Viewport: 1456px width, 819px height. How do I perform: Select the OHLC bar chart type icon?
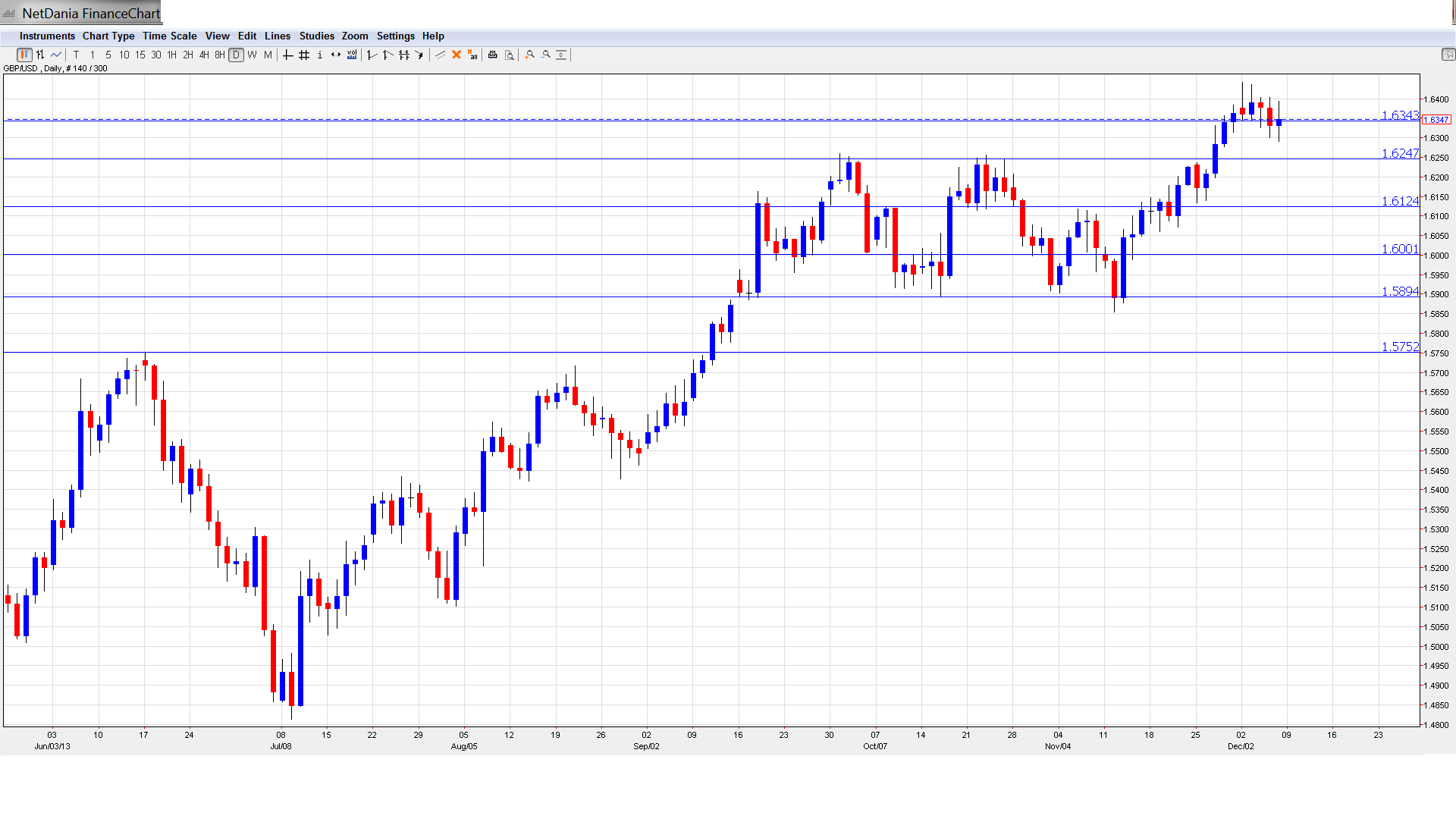click(40, 55)
